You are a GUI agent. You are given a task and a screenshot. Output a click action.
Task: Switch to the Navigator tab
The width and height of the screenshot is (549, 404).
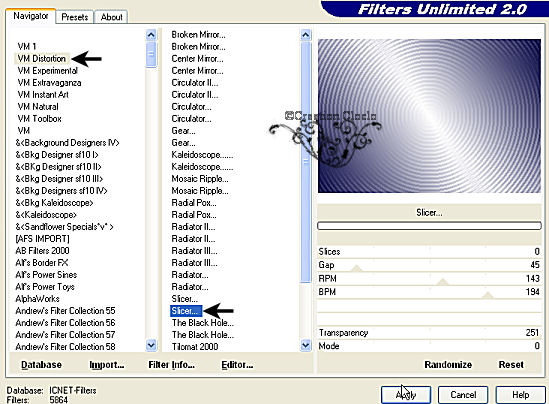(30, 16)
